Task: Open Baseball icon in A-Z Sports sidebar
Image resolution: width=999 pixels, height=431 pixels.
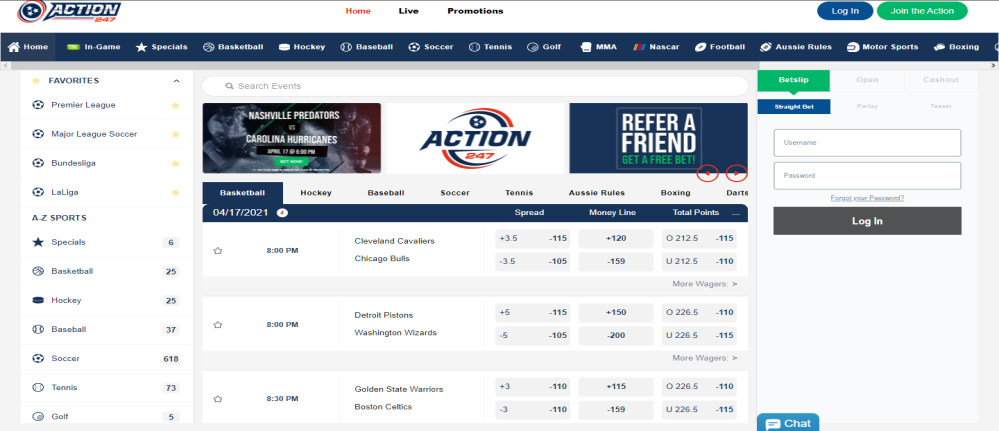Action: coord(38,329)
